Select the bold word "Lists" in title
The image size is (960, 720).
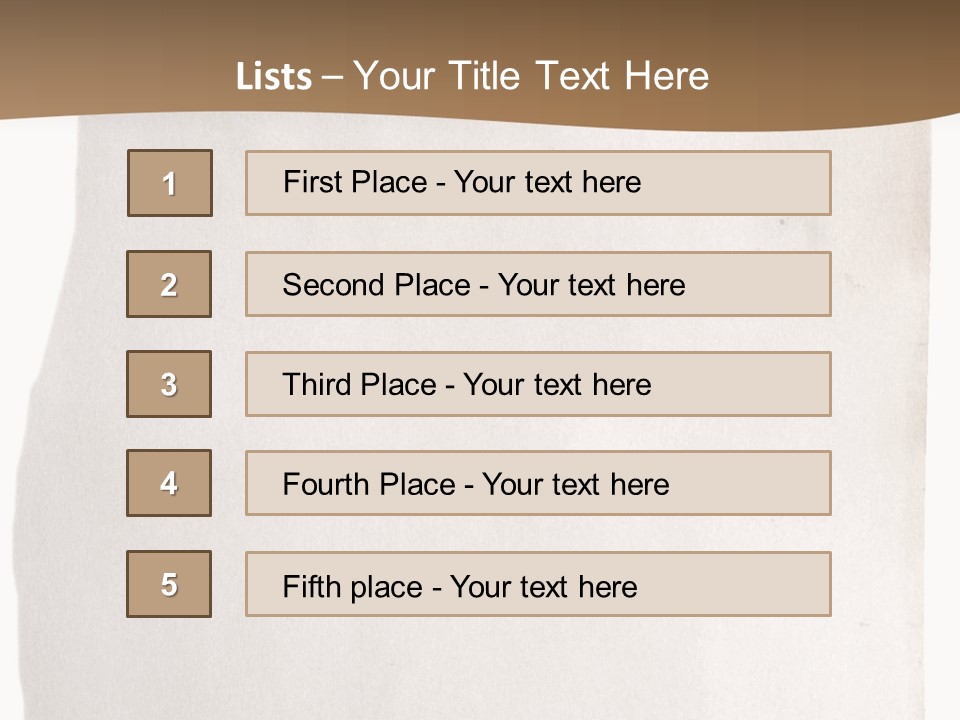[274, 77]
